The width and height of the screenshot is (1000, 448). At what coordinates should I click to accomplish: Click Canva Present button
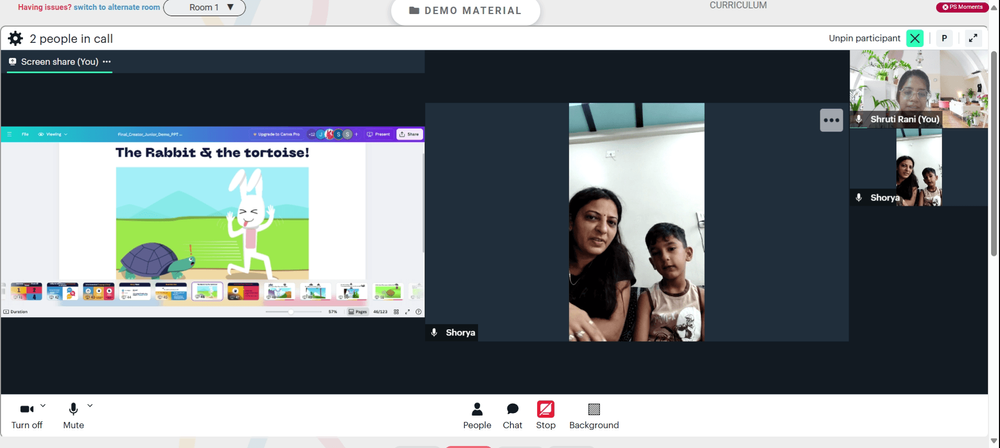click(378, 135)
